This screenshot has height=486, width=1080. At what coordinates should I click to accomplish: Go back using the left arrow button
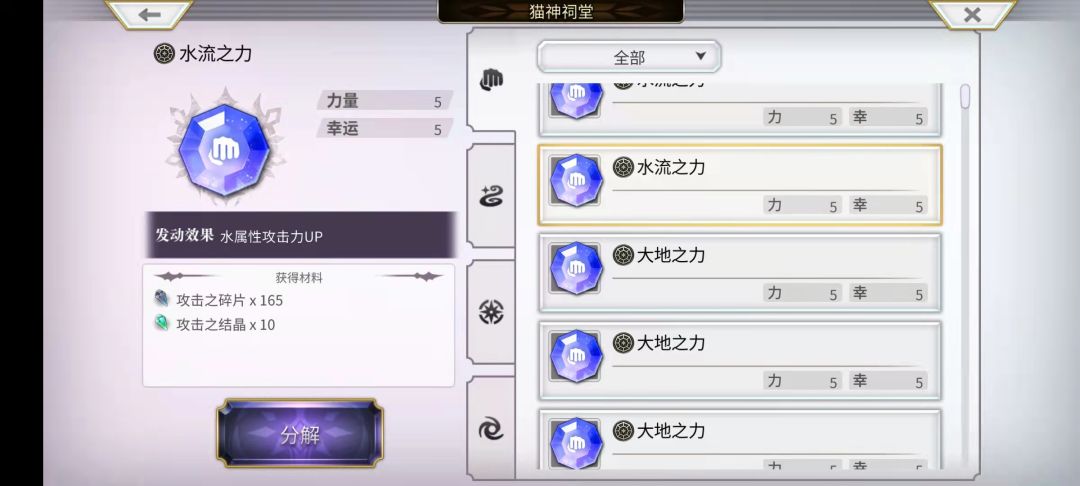click(149, 14)
